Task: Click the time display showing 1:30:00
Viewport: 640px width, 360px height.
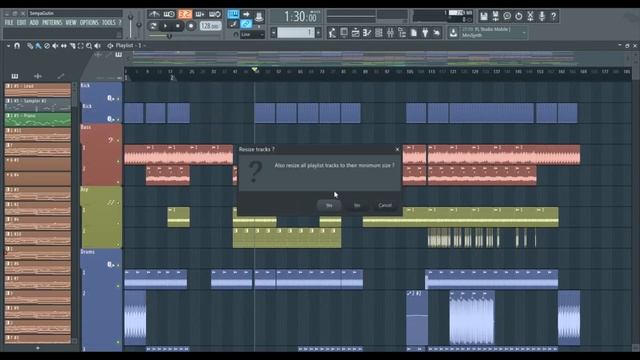Action: coord(301,17)
